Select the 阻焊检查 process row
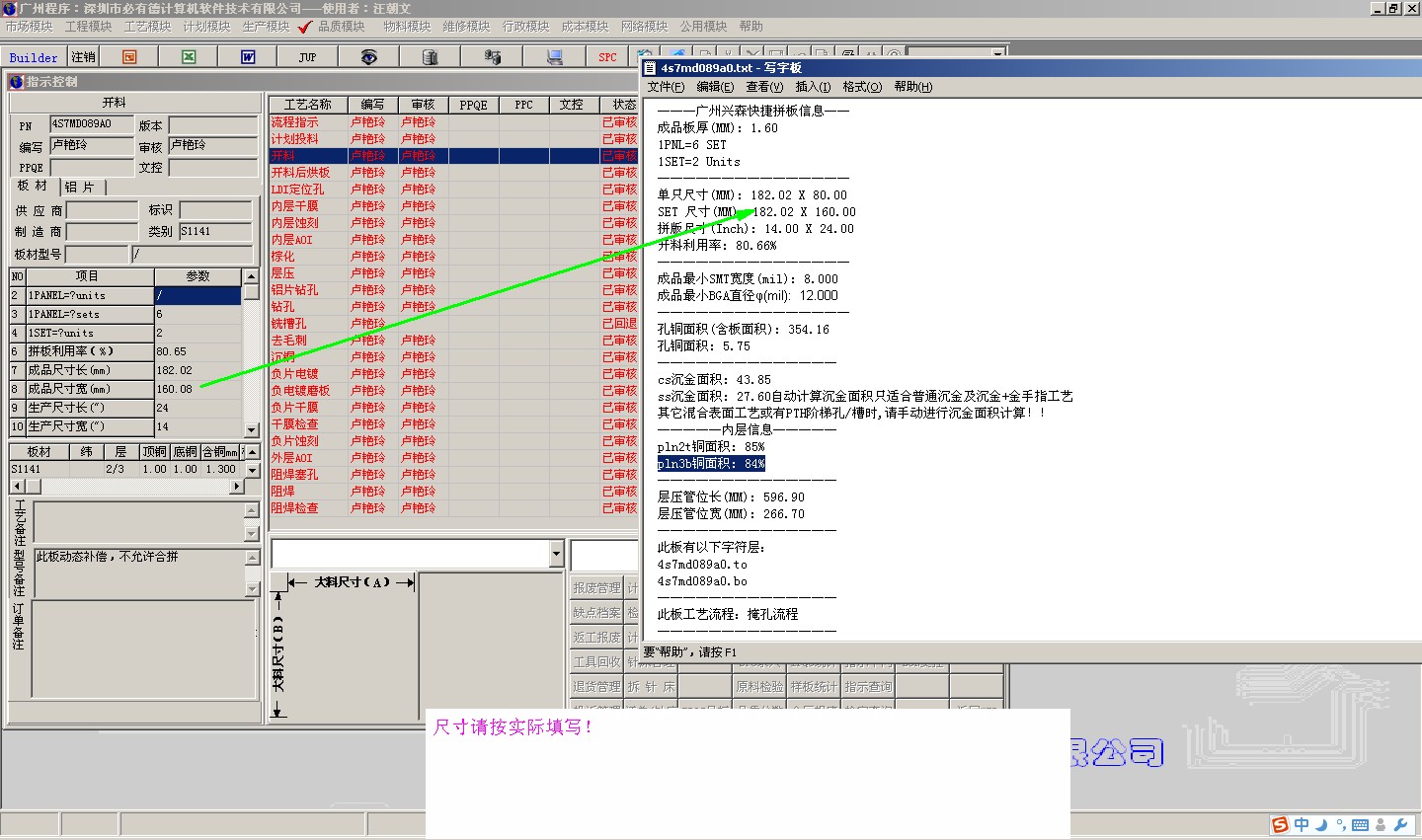The height and width of the screenshot is (840, 1422). [x=452, y=508]
